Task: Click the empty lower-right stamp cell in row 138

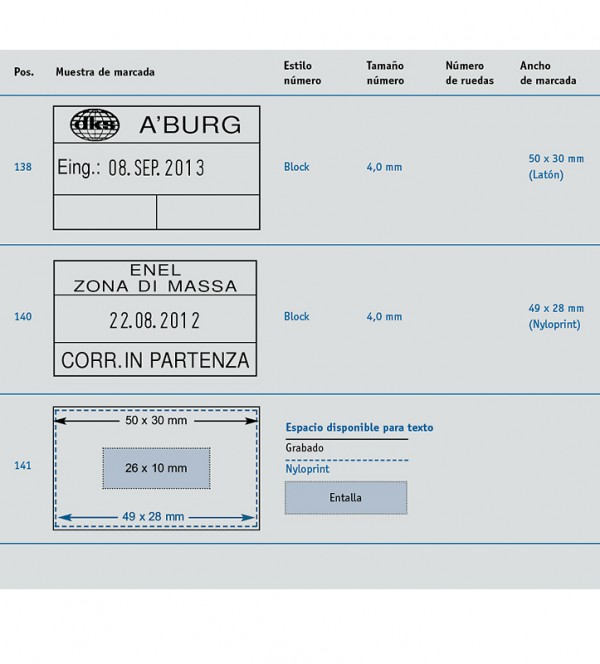Action: (208, 212)
